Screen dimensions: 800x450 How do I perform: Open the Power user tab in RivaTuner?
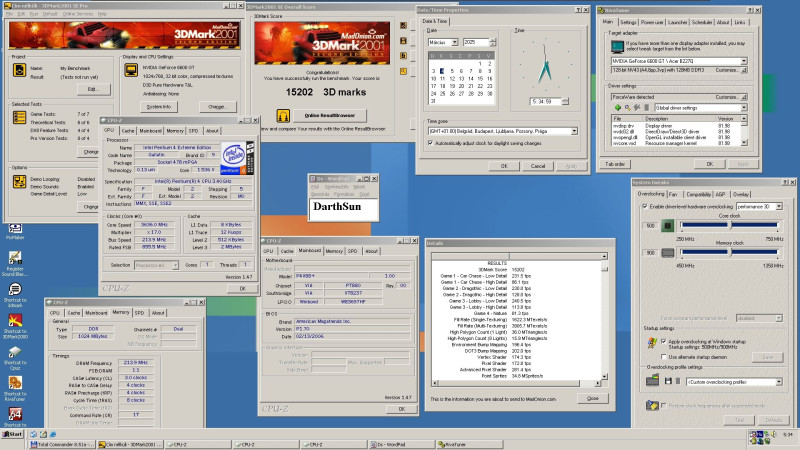[x=652, y=22]
